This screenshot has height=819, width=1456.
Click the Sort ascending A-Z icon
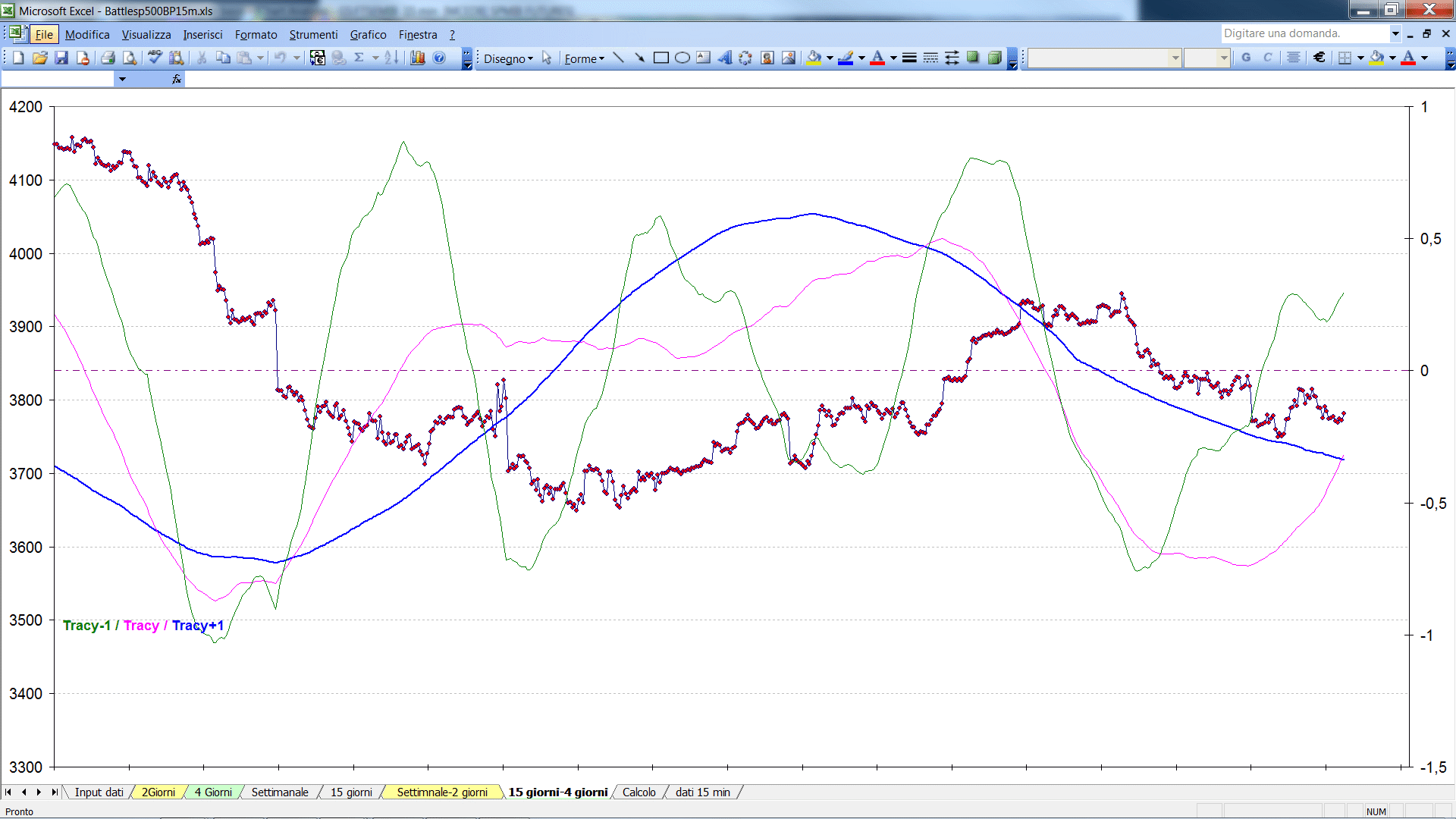(391, 58)
